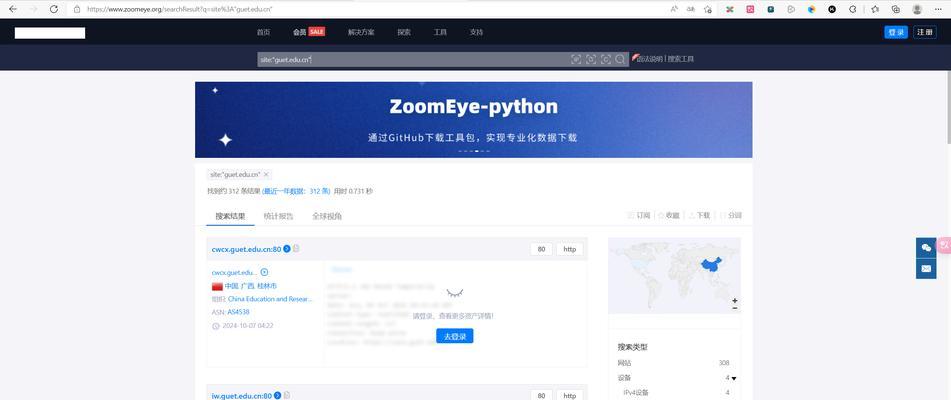This screenshot has width=951, height=400.
Task: Reload the ZoomEye page
Action: click(54, 9)
